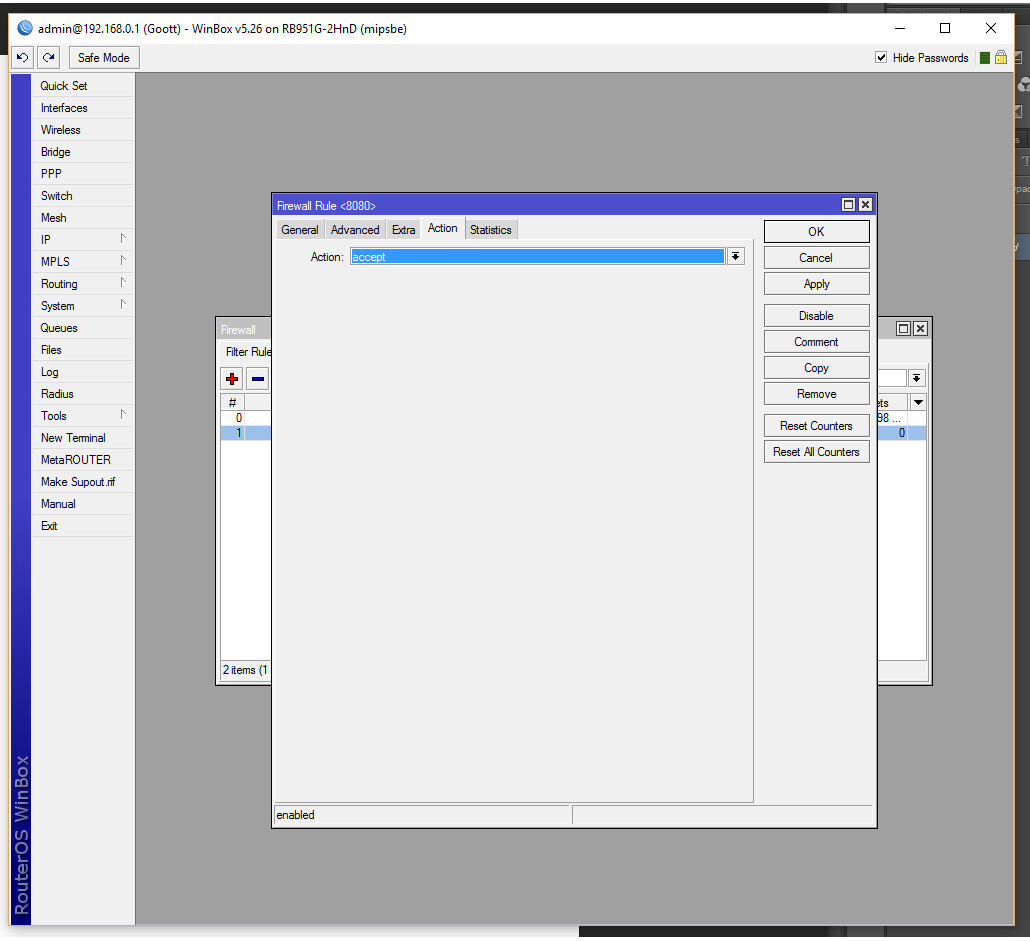Remove rule with blue minus icon
1030x941 pixels.
pyautogui.click(x=258, y=379)
